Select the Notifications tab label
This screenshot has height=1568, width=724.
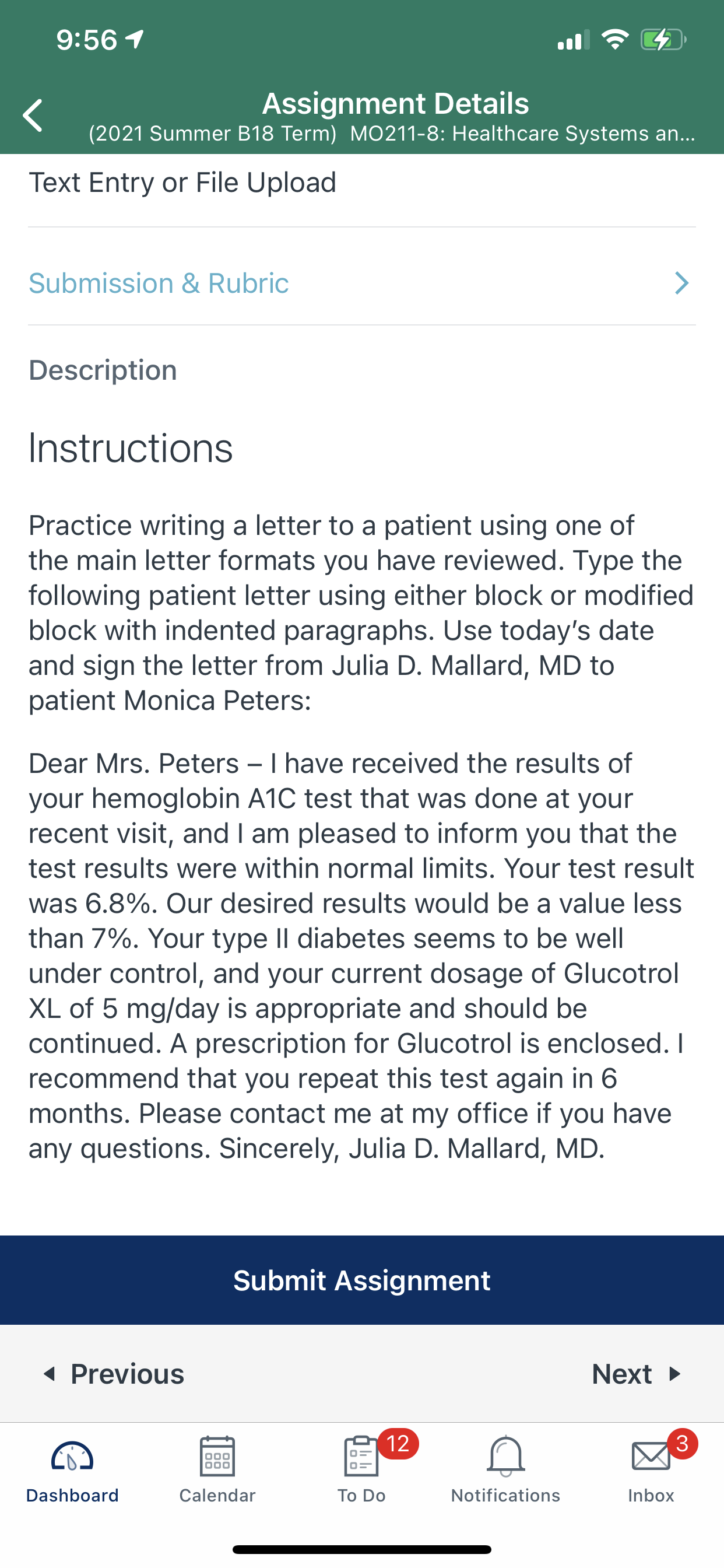pos(505,1495)
